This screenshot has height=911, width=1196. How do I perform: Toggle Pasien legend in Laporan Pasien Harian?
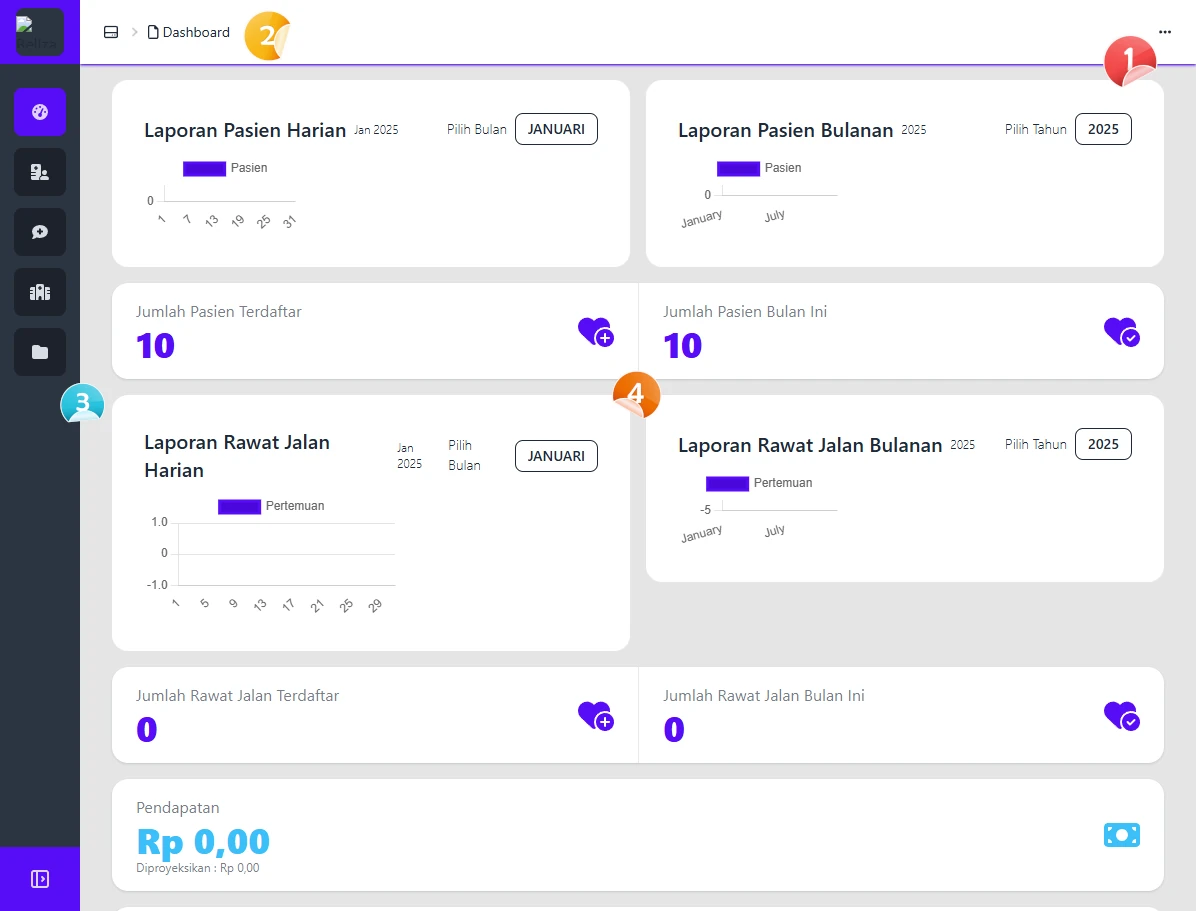[x=225, y=168]
